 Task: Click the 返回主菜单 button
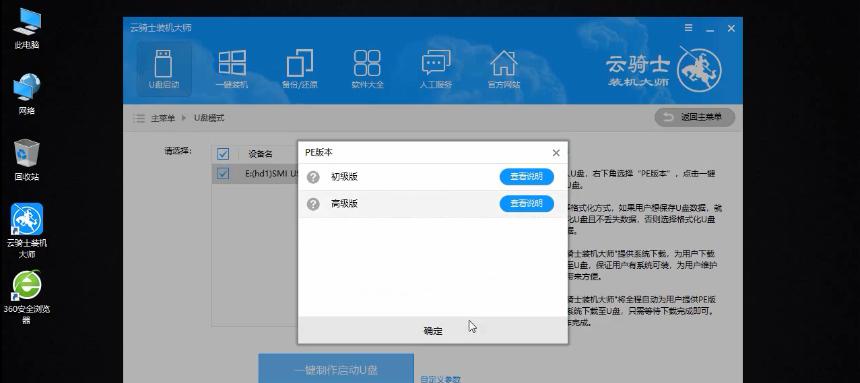point(695,117)
